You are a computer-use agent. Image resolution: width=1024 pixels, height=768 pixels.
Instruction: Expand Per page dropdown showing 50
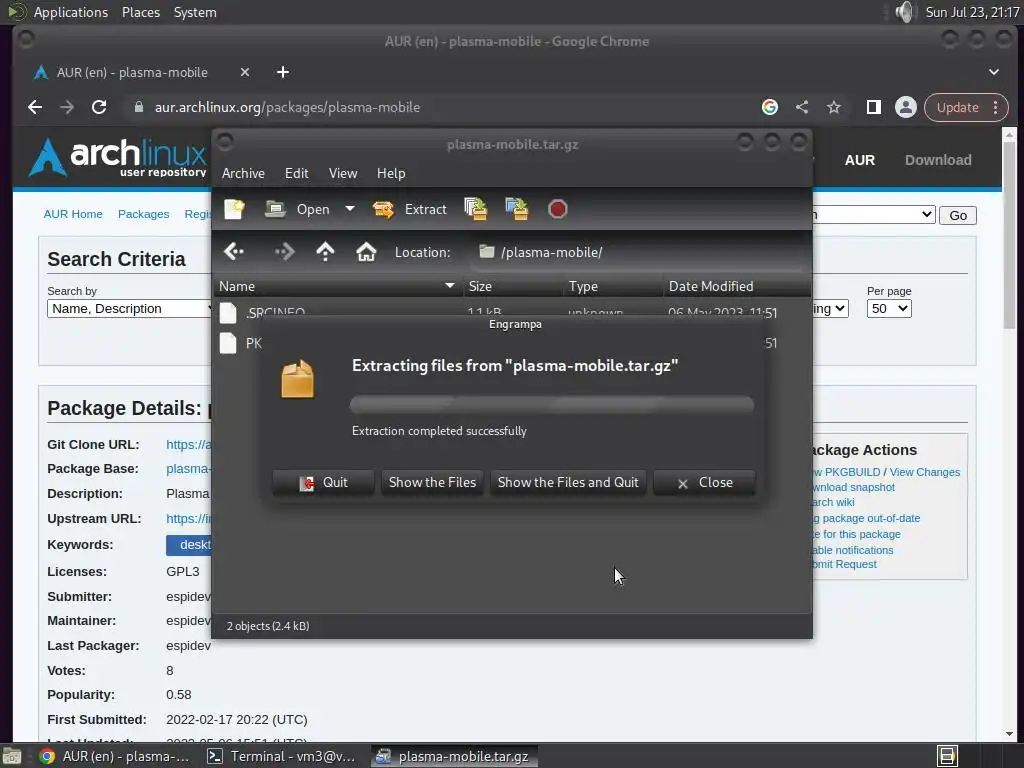[889, 309]
